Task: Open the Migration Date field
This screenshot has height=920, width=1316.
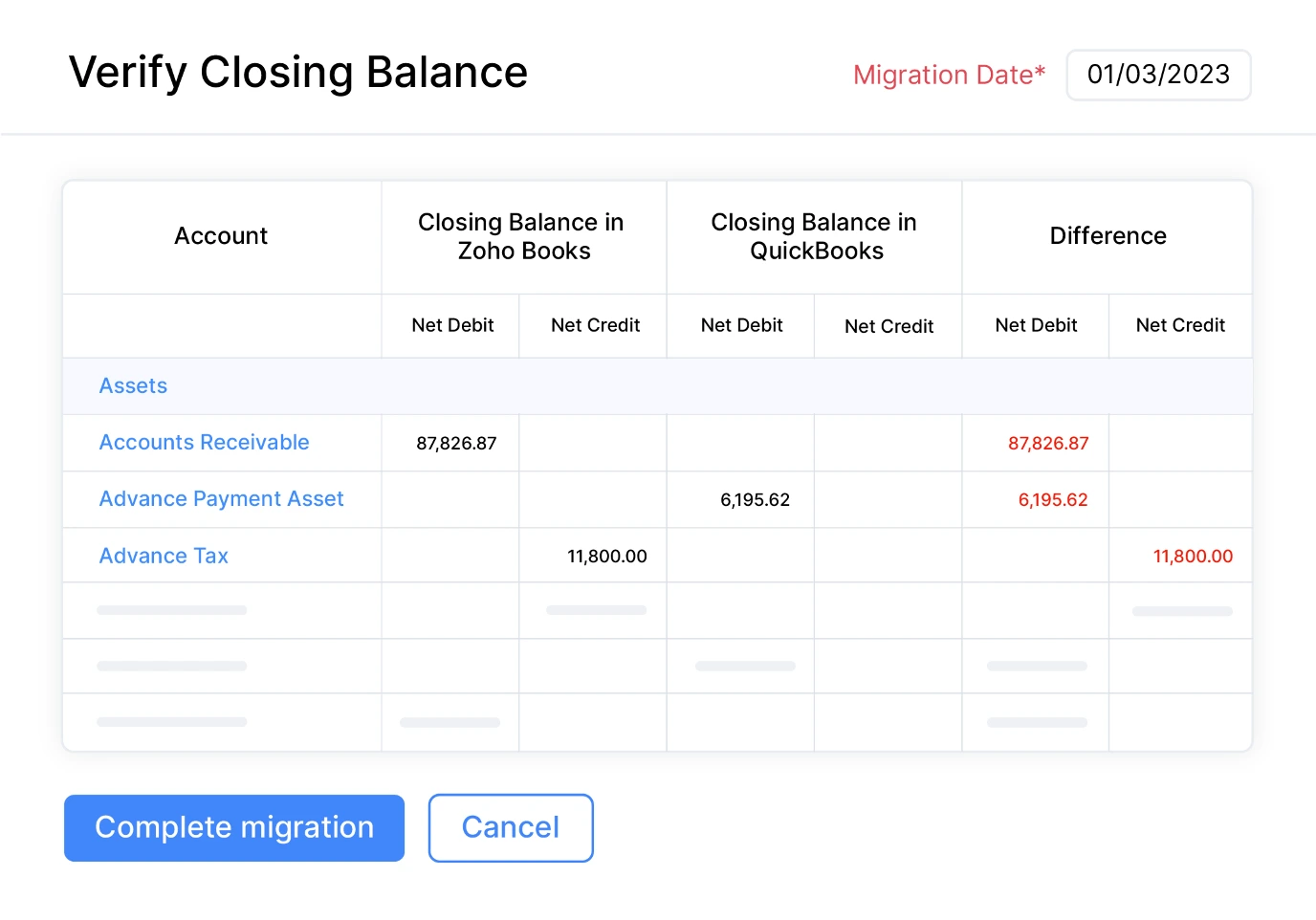Action: (x=1158, y=75)
